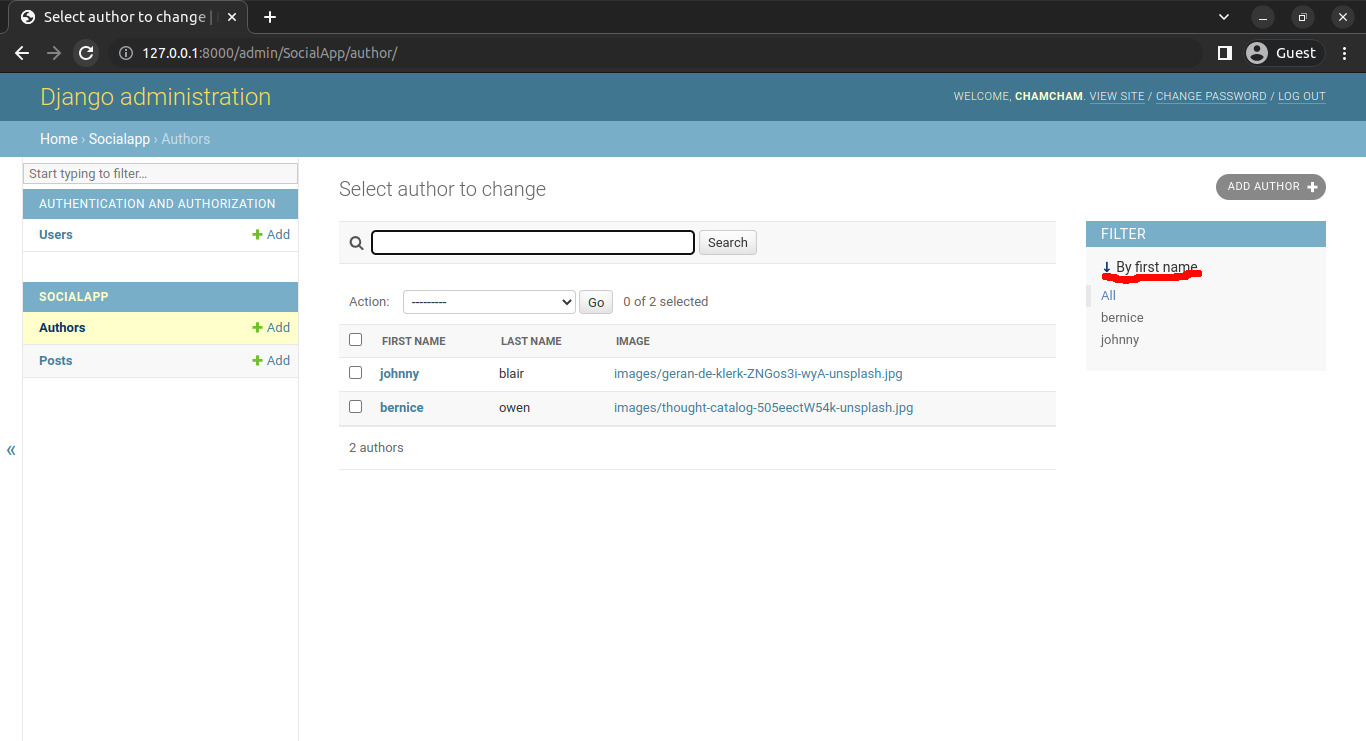
Task: Select the checkbox for bernice row
Action: point(355,407)
